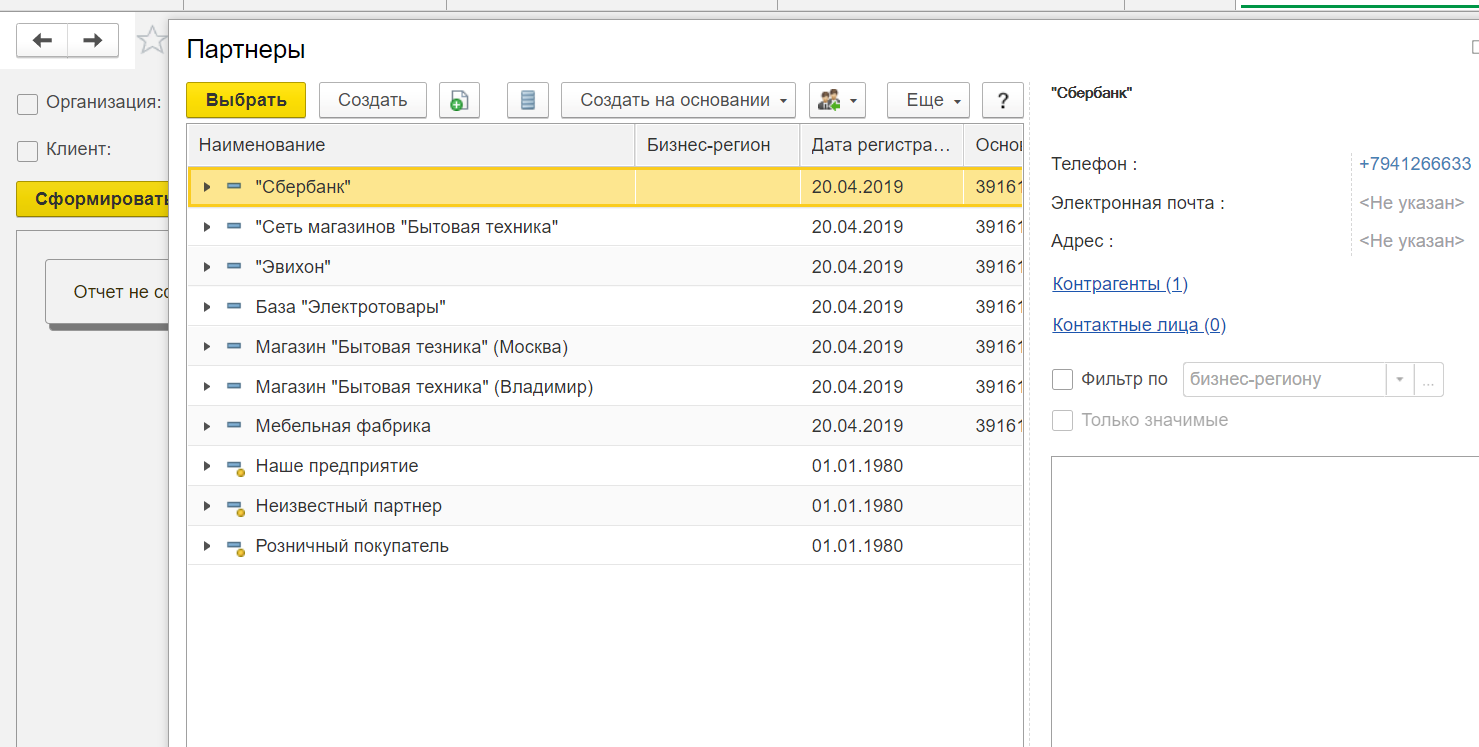Sort by the Наименование column header
1479x747 pixels.
pos(410,145)
